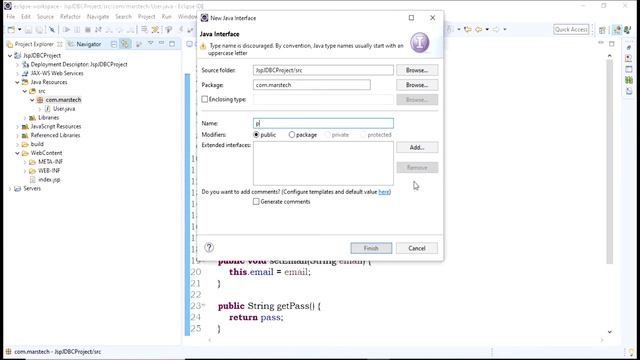640x360 pixels.
Task: Select the public modifier radio button
Action: pos(256,134)
